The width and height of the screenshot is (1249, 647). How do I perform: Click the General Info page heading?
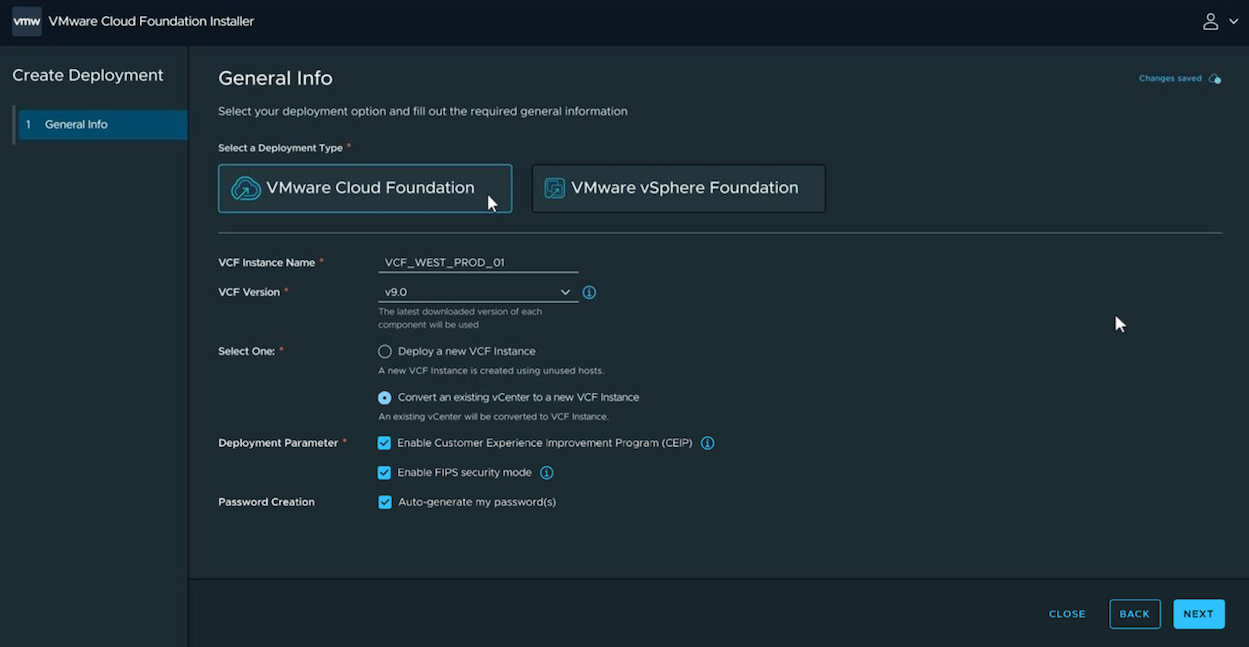point(275,78)
